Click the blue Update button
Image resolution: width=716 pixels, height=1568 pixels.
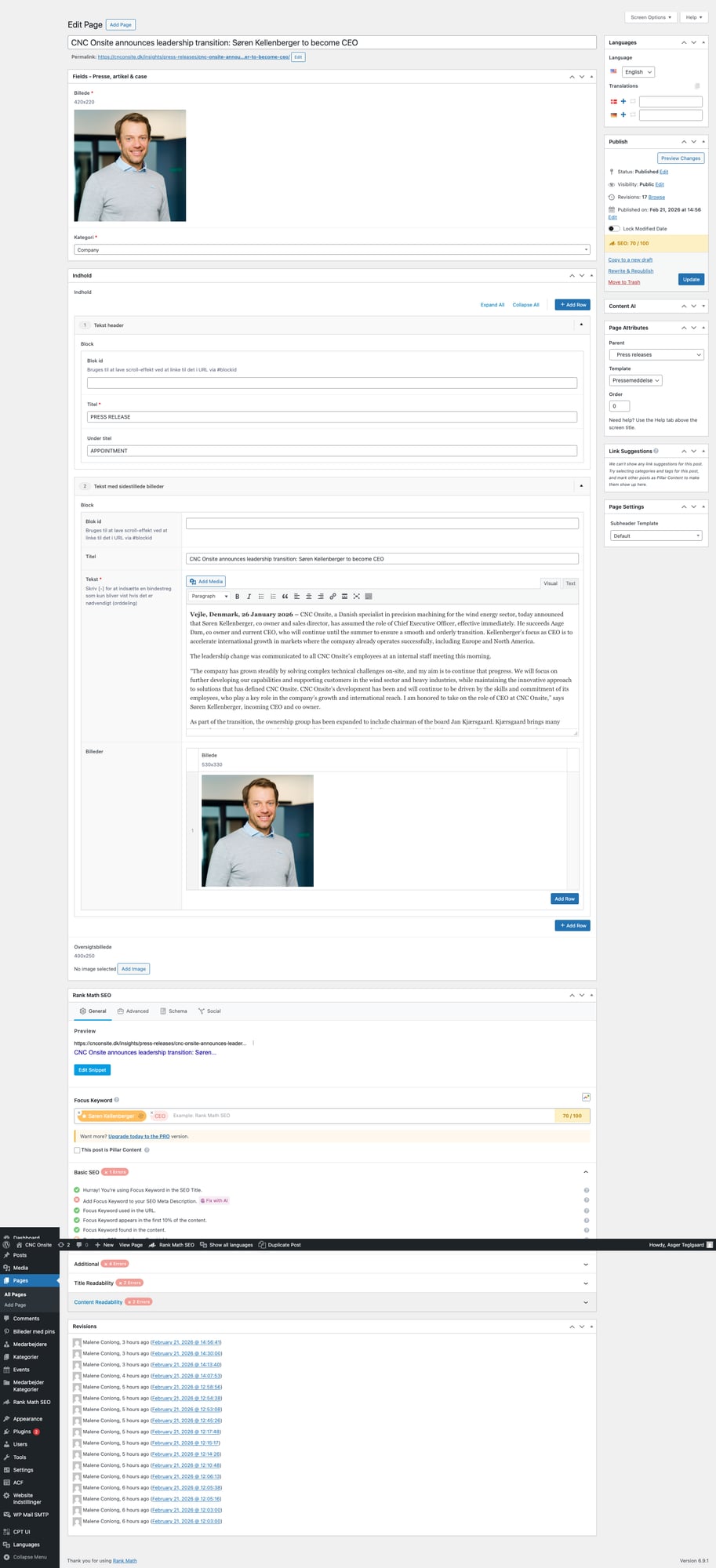(x=691, y=279)
